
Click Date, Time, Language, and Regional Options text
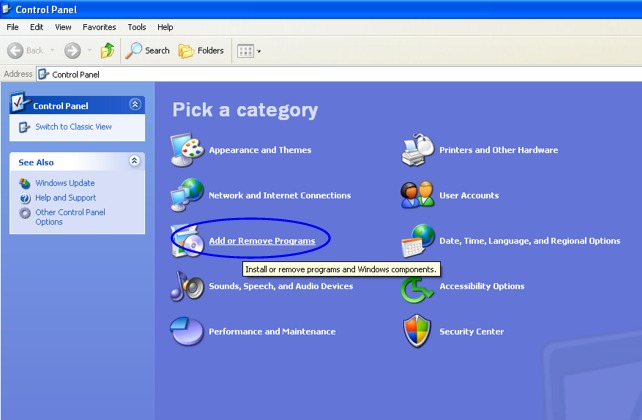click(530, 241)
